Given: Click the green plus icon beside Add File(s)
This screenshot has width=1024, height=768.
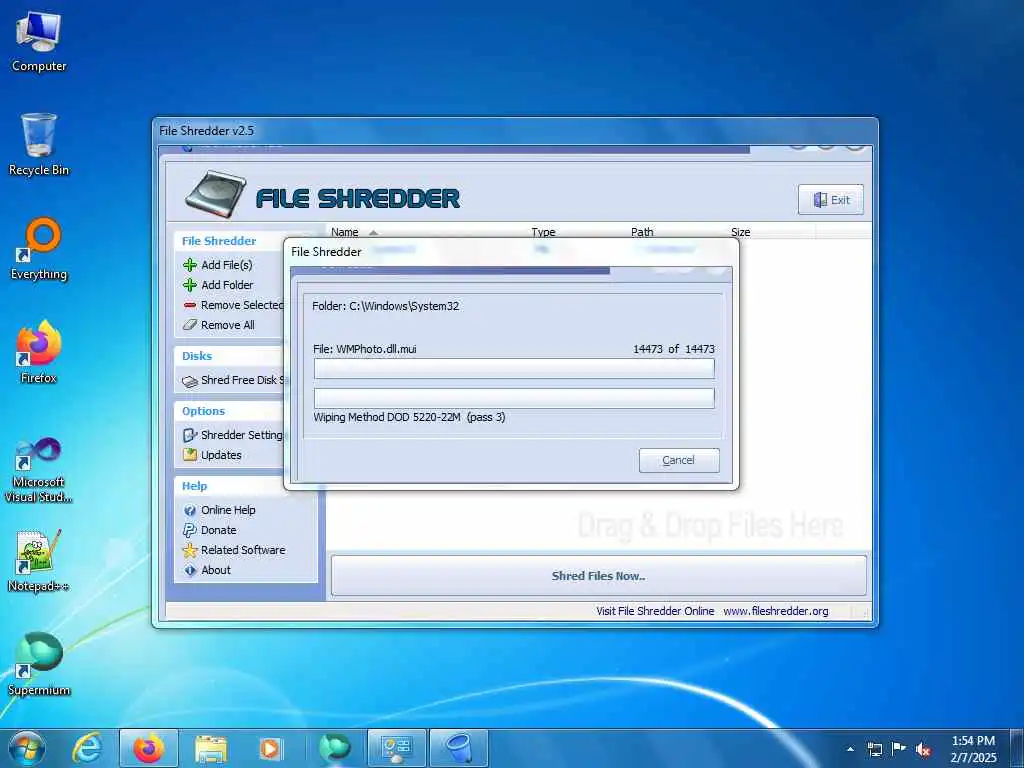Looking at the screenshot, I should click(x=190, y=264).
